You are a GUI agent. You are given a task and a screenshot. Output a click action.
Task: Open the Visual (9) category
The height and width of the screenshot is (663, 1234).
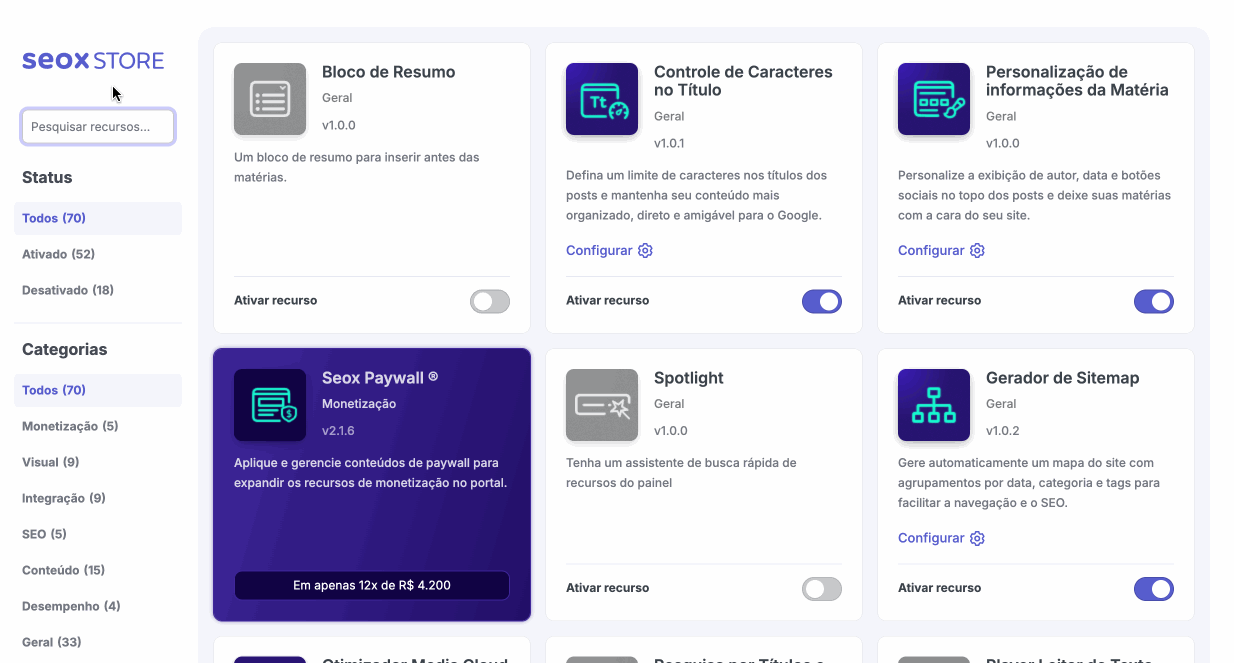tap(98, 462)
